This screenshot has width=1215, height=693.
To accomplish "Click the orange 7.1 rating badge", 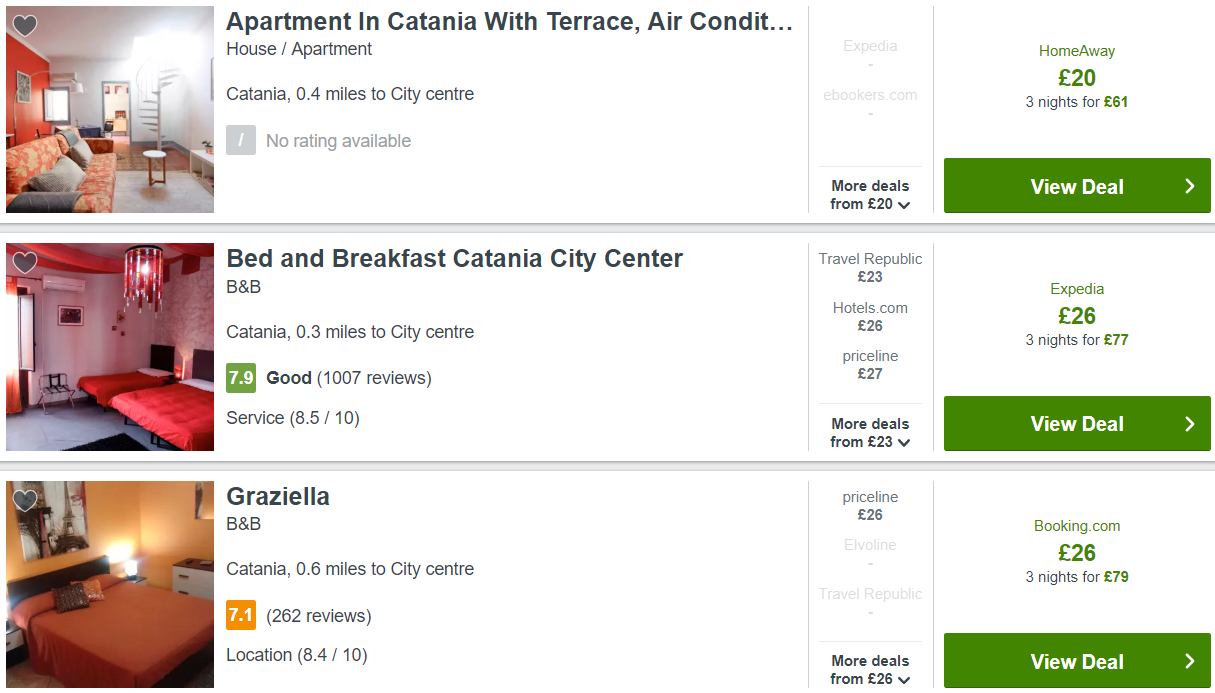I will (241, 615).
